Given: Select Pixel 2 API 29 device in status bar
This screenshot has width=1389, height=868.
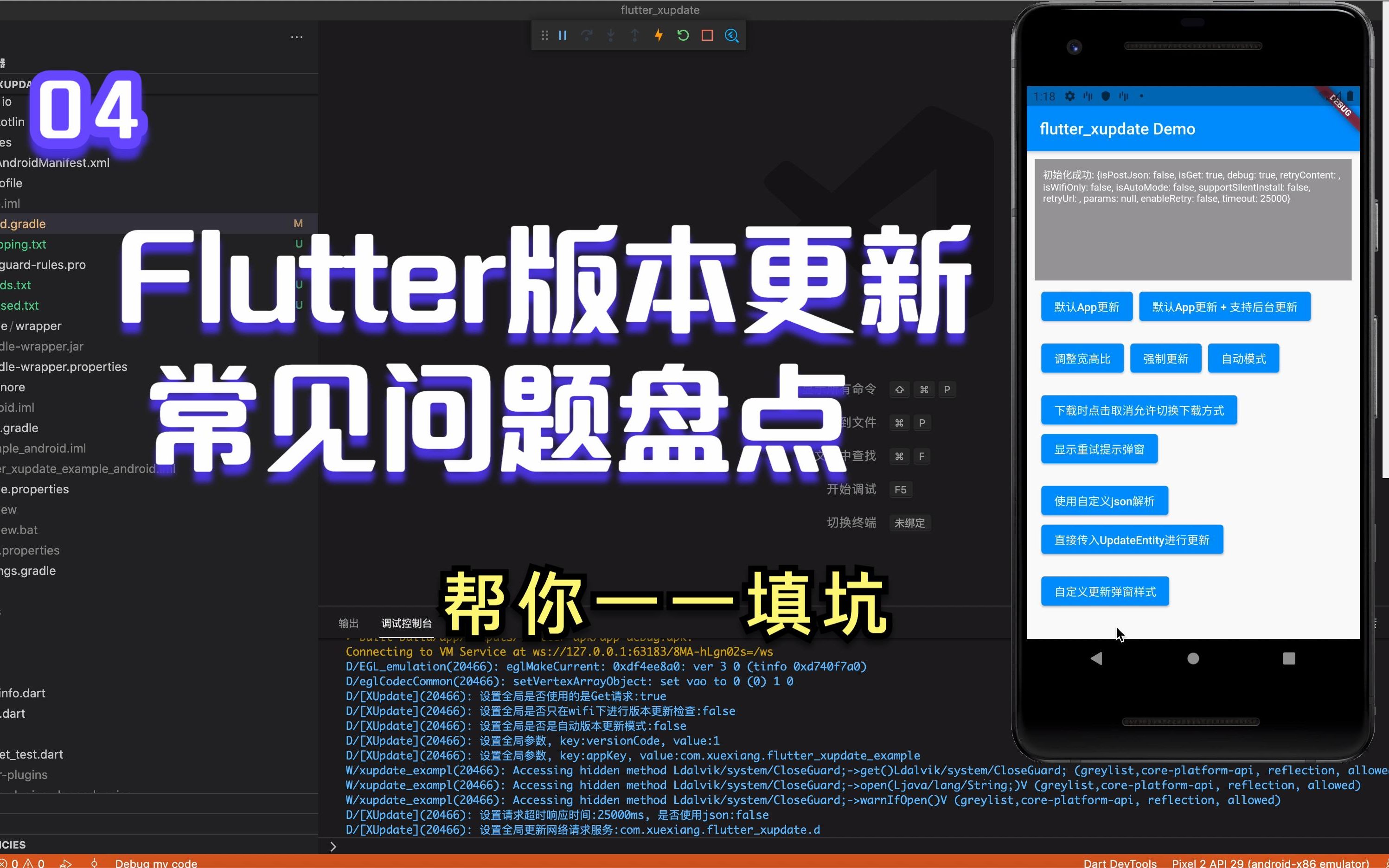Looking at the screenshot, I should click(1270, 863).
